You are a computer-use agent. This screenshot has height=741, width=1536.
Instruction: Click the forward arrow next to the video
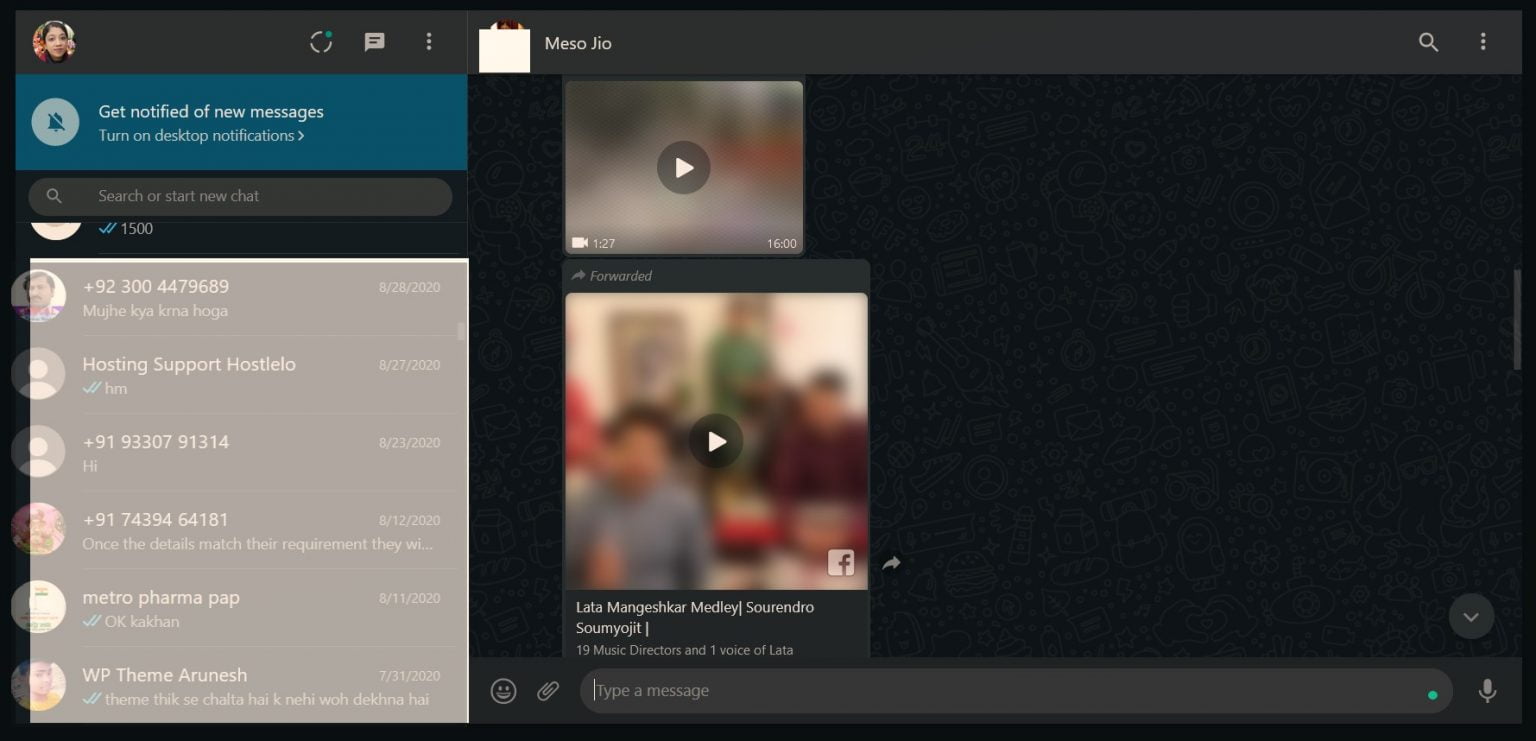891,563
